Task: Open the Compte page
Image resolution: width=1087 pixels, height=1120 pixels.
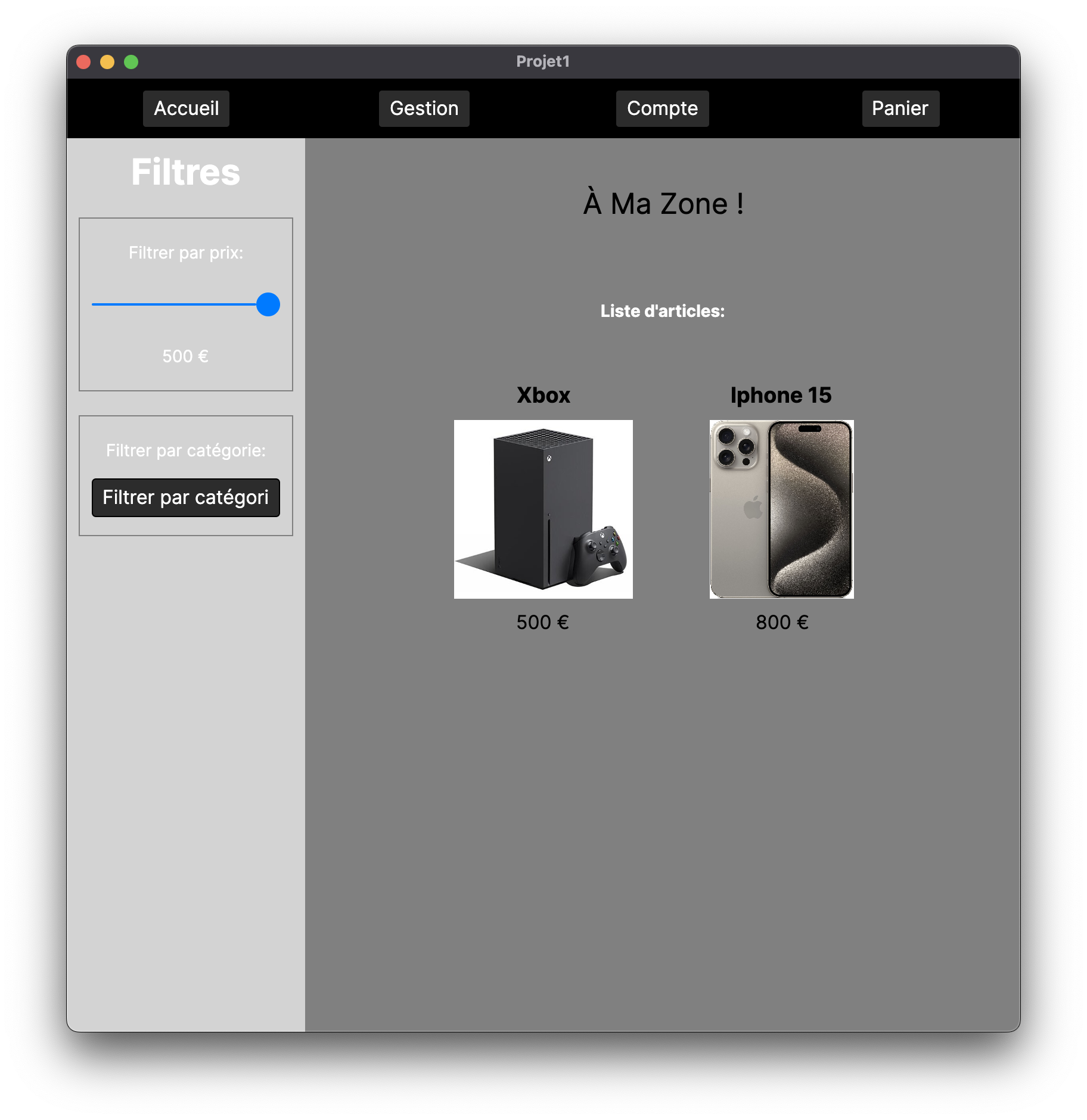Action: (x=662, y=108)
